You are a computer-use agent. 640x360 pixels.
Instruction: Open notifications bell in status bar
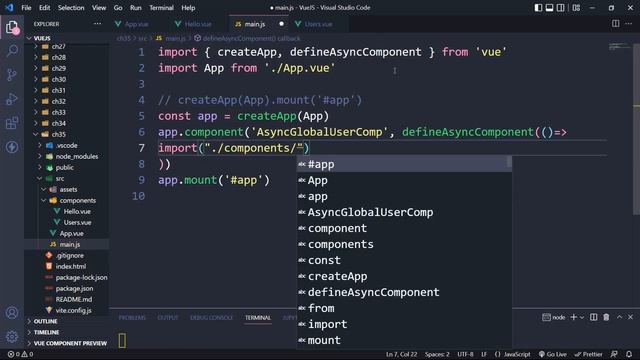click(629, 354)
